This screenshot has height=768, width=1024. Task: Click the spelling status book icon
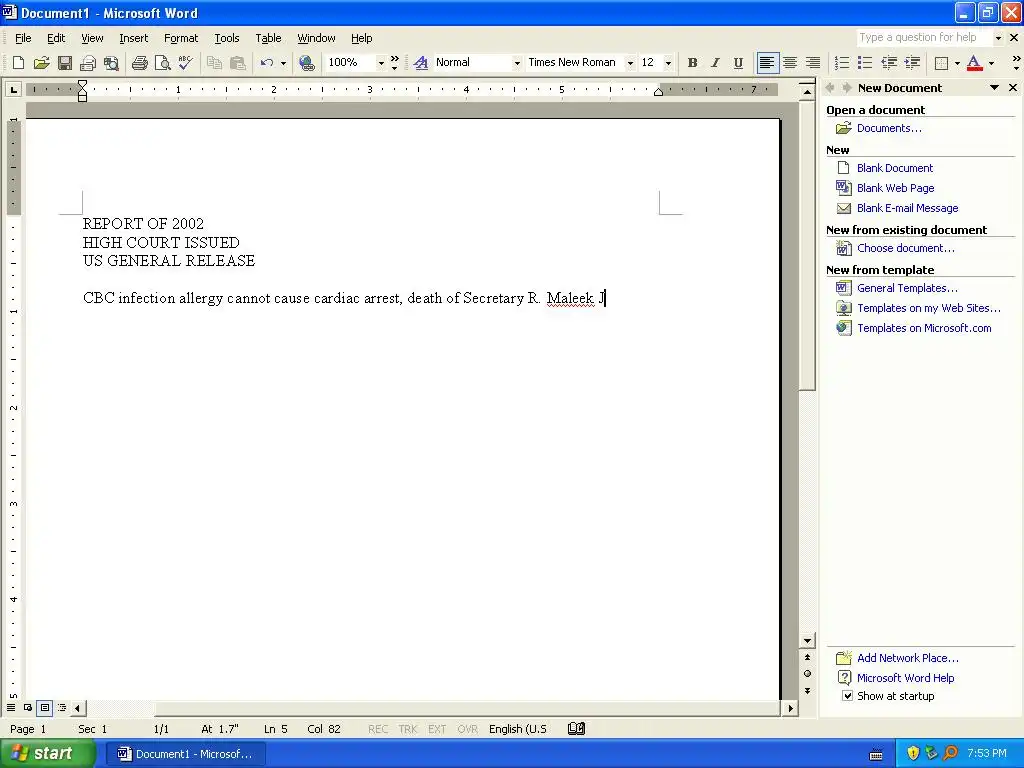click(x=576, y=728)
